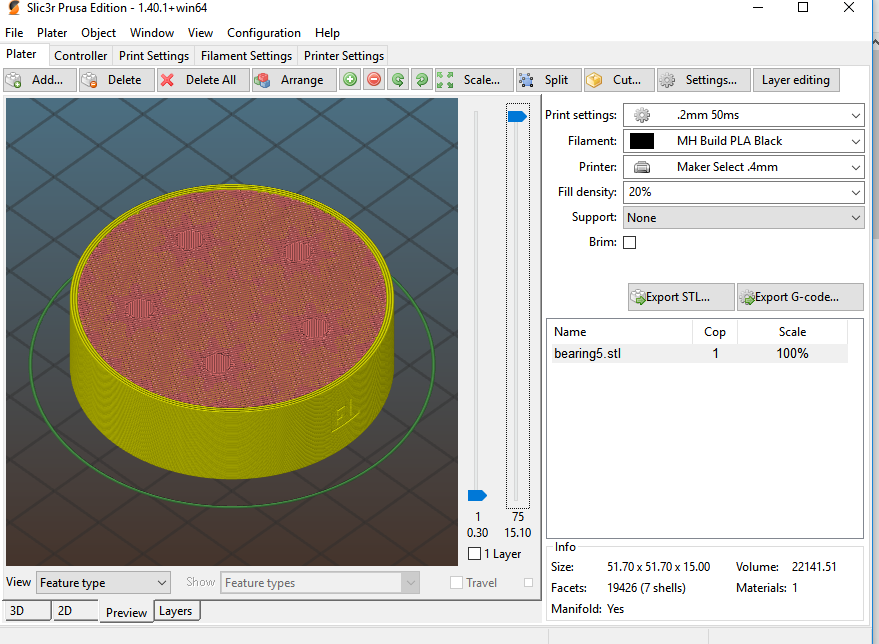The width and height of the screenshot is (879, 644).
Task: Open the View menu
Action: click(200, 33)
